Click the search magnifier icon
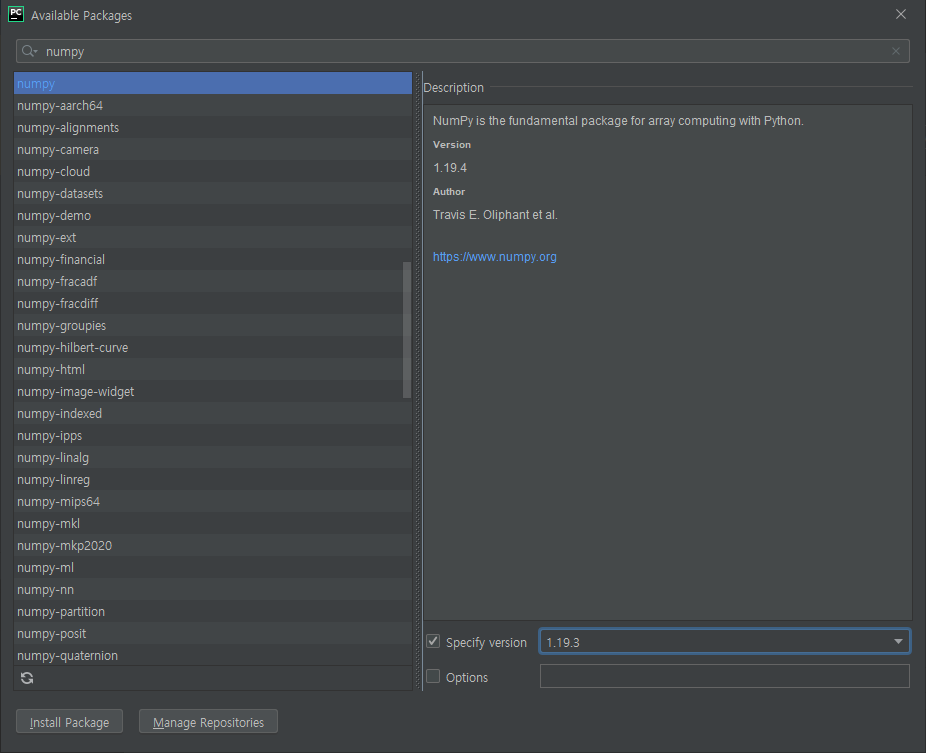The width and height of the screenshot is (926, 753). click(x=29, y=51)
